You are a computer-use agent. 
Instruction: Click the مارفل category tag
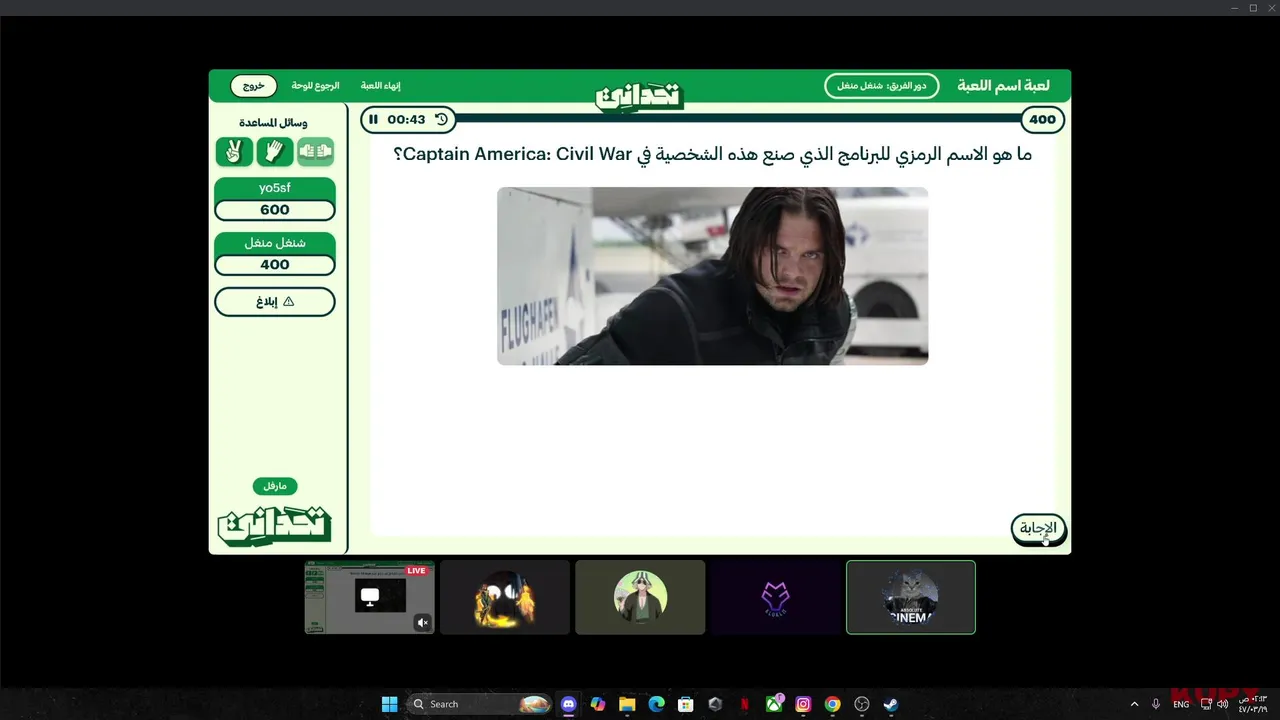(x=275, y=486)
